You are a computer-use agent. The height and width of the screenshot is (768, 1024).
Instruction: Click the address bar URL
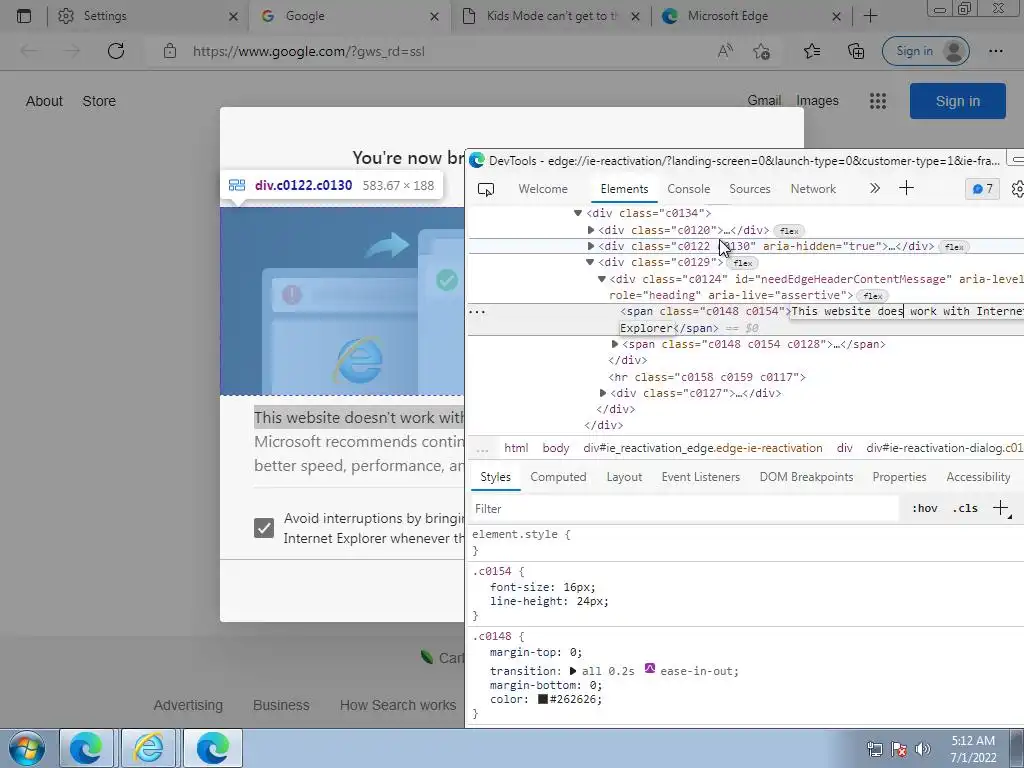[x=309, y=52]
